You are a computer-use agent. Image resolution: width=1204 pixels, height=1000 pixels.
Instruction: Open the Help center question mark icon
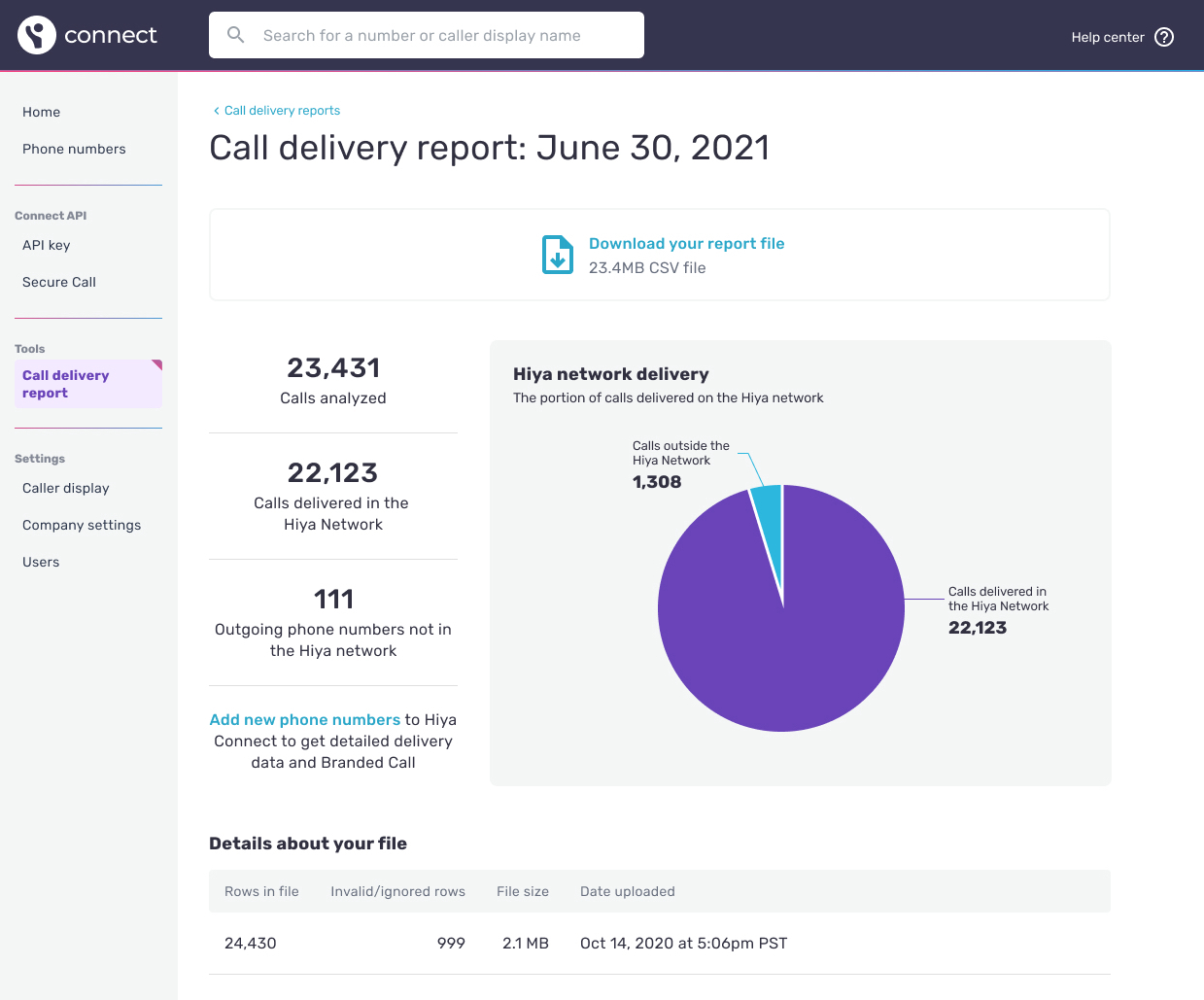1163,37
